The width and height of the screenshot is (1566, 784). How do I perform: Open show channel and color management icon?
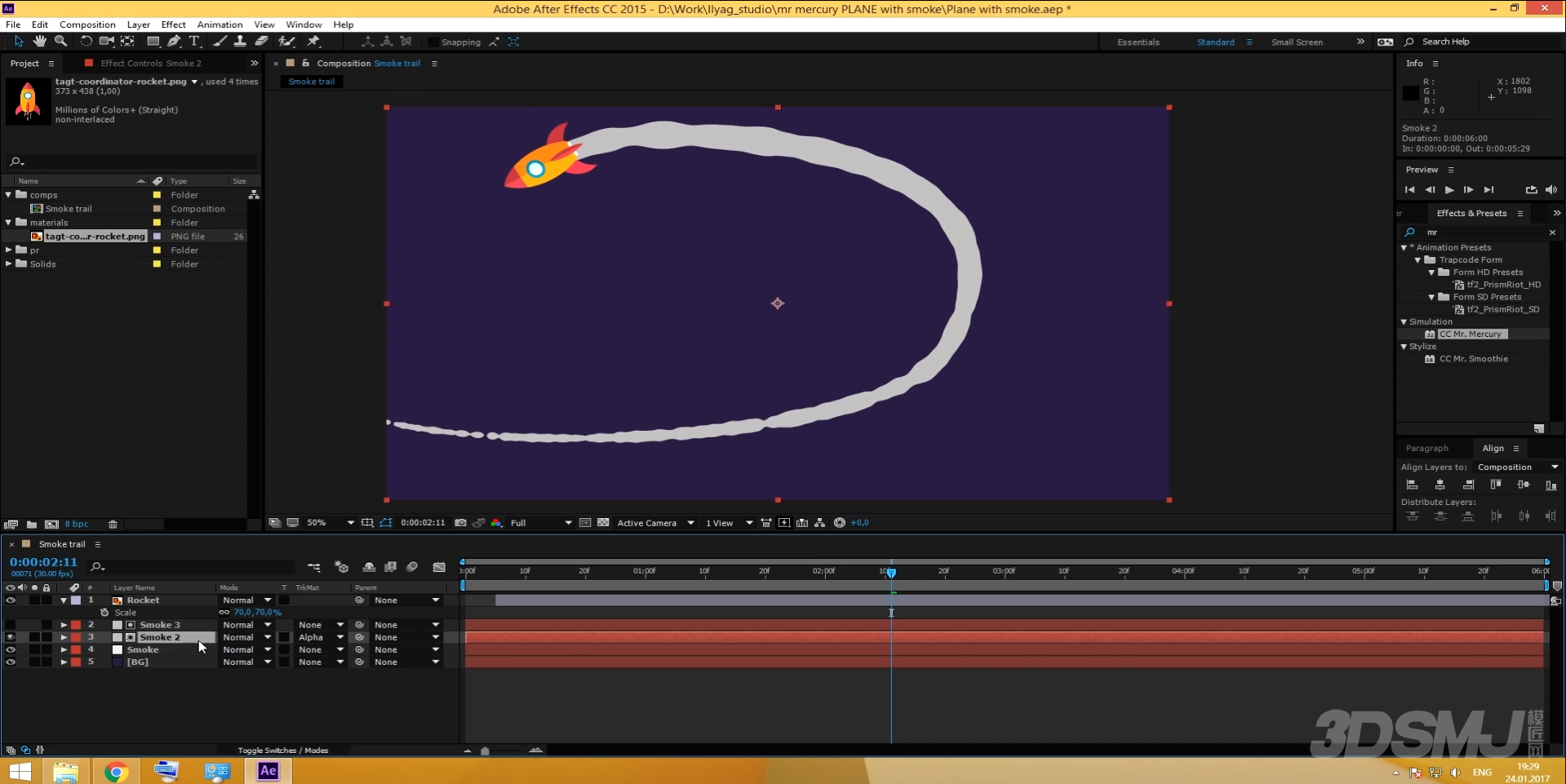pyautogui.click(x=496, y=523)
